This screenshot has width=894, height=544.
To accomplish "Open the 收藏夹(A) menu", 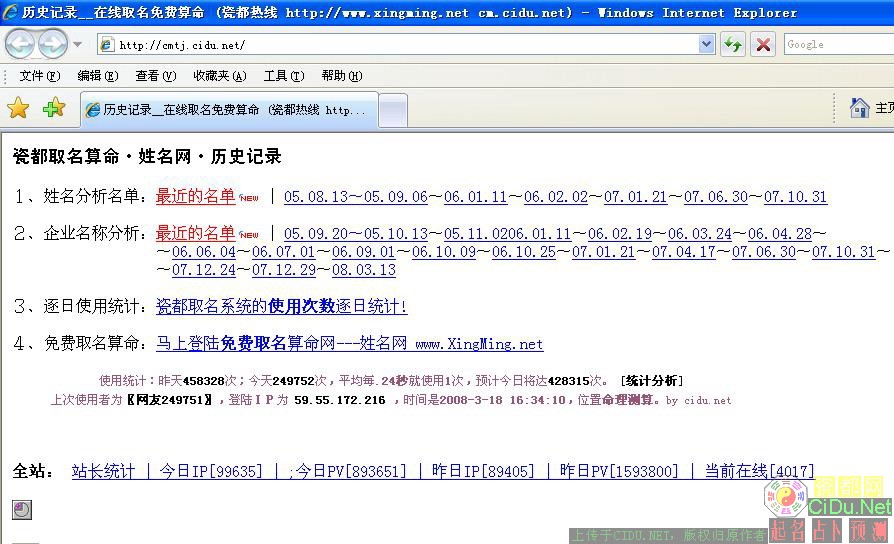I will 218,76.
